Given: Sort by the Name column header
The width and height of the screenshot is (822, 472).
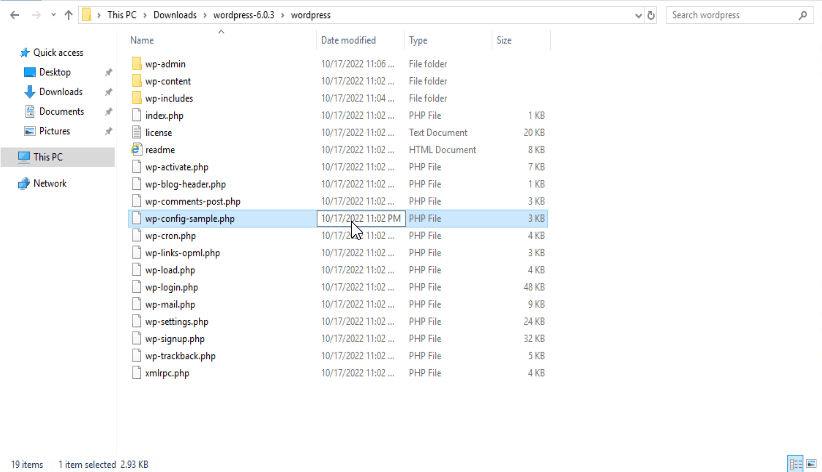Looking at the screenshot, I should click(x=142, y=40).
